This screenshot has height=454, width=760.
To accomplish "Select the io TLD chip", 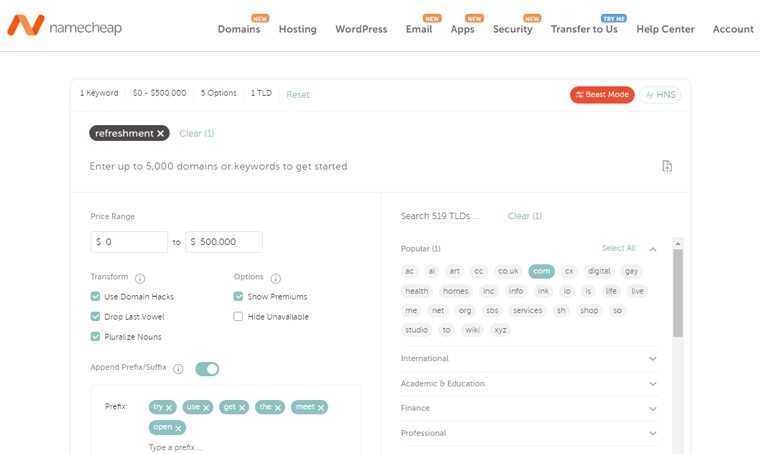I will (x=567, y=291).
